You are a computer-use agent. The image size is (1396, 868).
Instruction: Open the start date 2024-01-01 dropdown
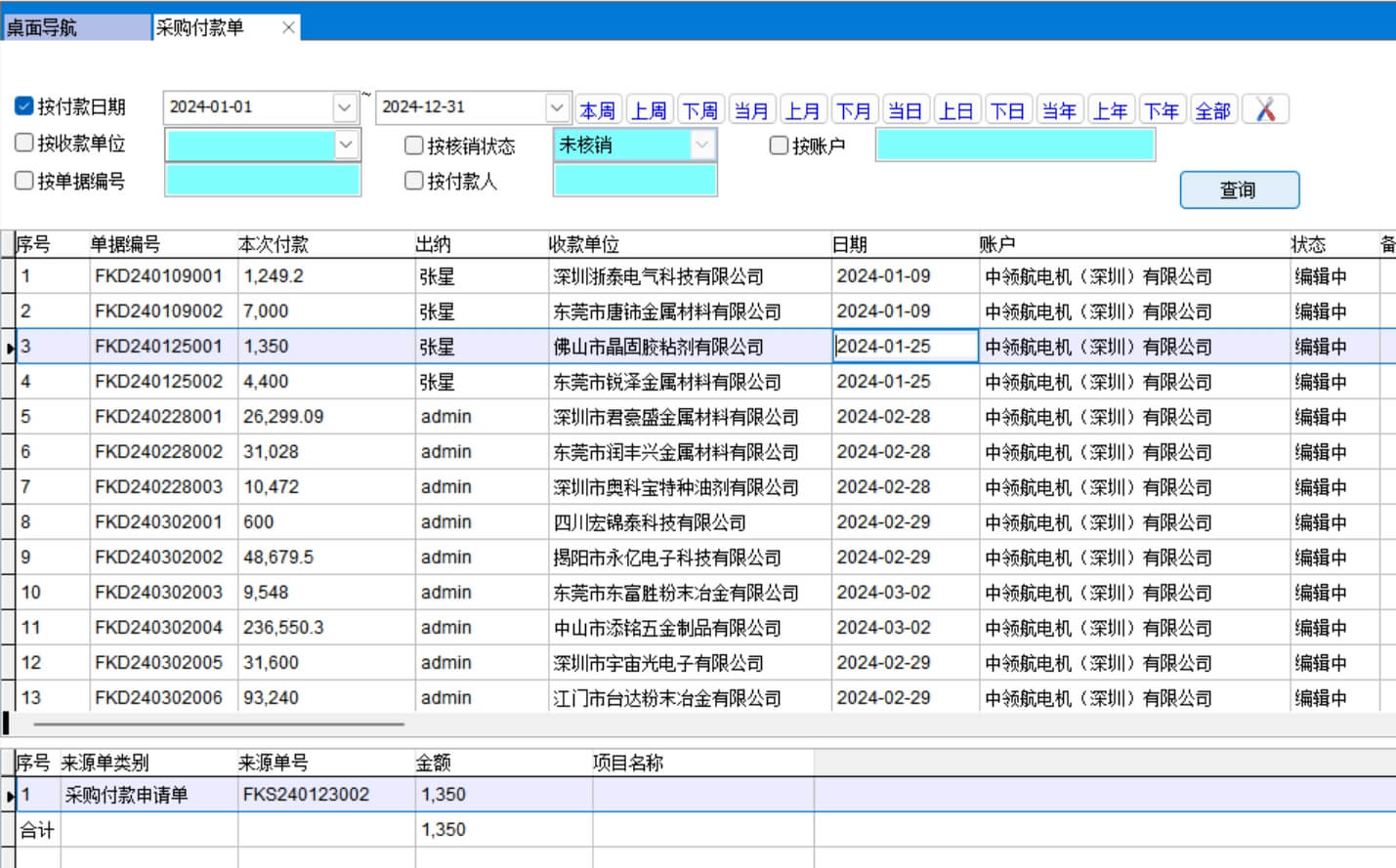pos(344,107)
